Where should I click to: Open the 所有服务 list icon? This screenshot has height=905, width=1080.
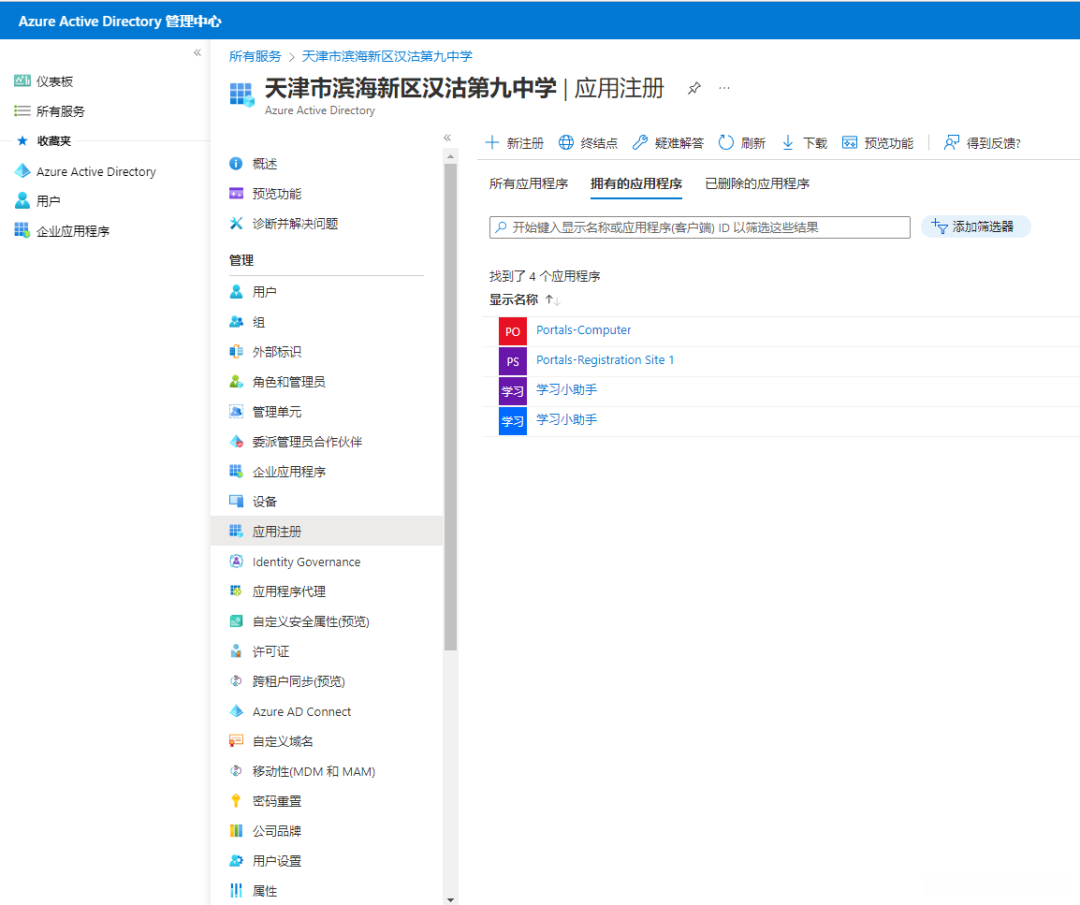click(x=22, y=111)
